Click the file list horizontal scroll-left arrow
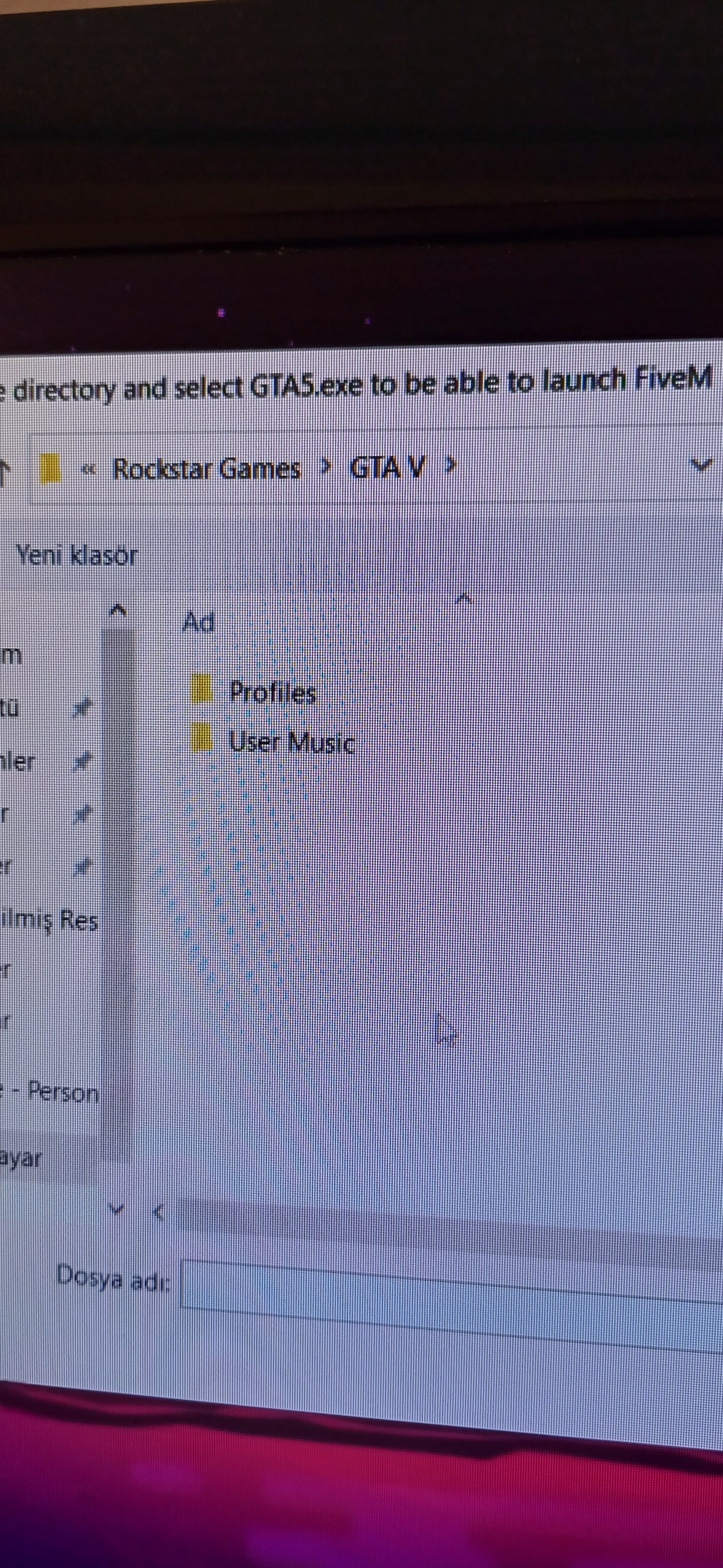This screenshot has width=723, height=1568. (x=159, y=1212)
